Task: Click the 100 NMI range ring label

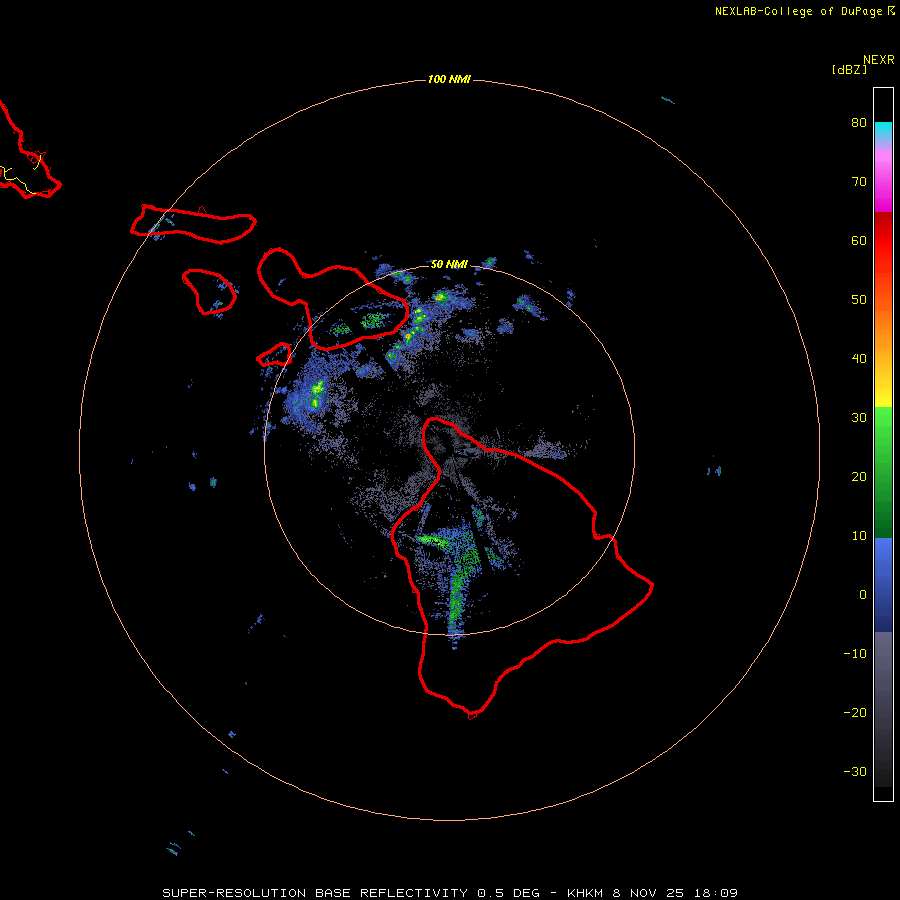Action: [449, 79]
